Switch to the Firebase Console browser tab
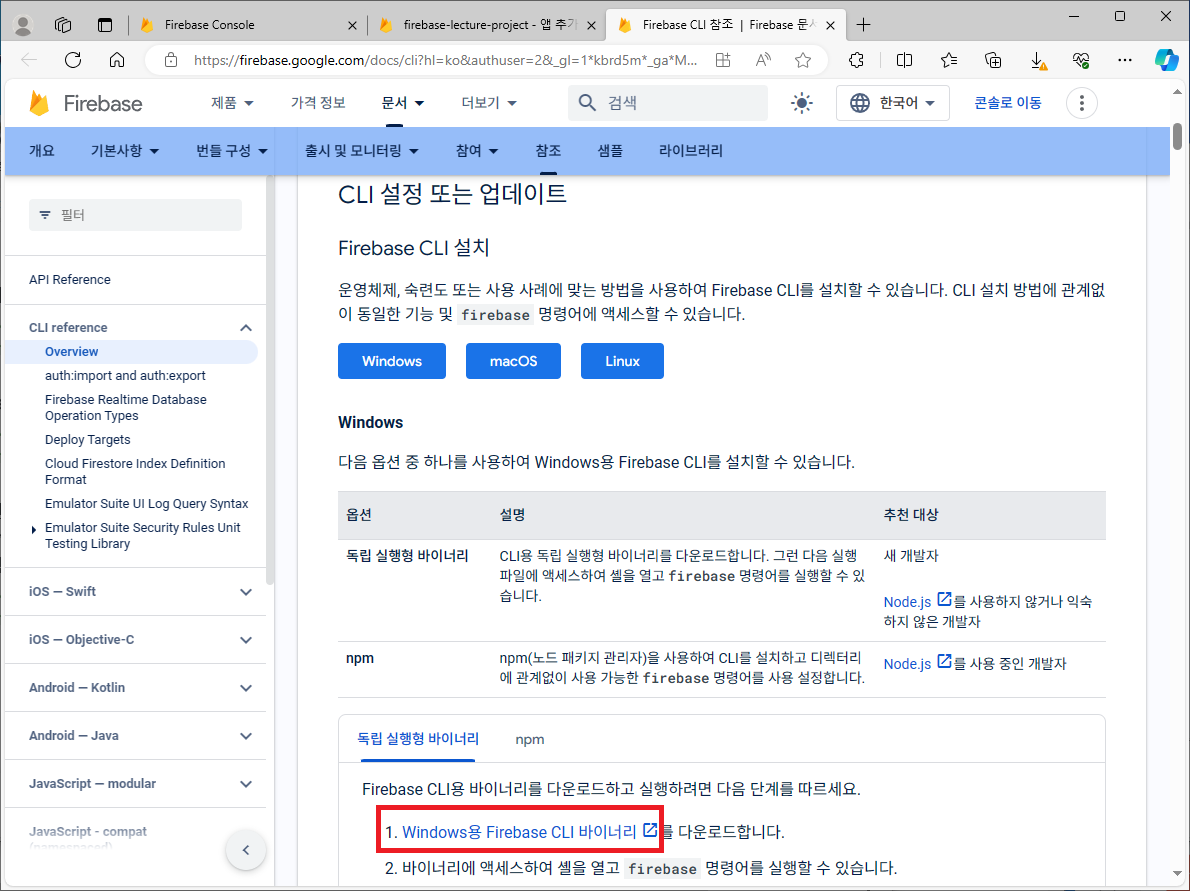The image size is (1190, 891). pos(247,25)
